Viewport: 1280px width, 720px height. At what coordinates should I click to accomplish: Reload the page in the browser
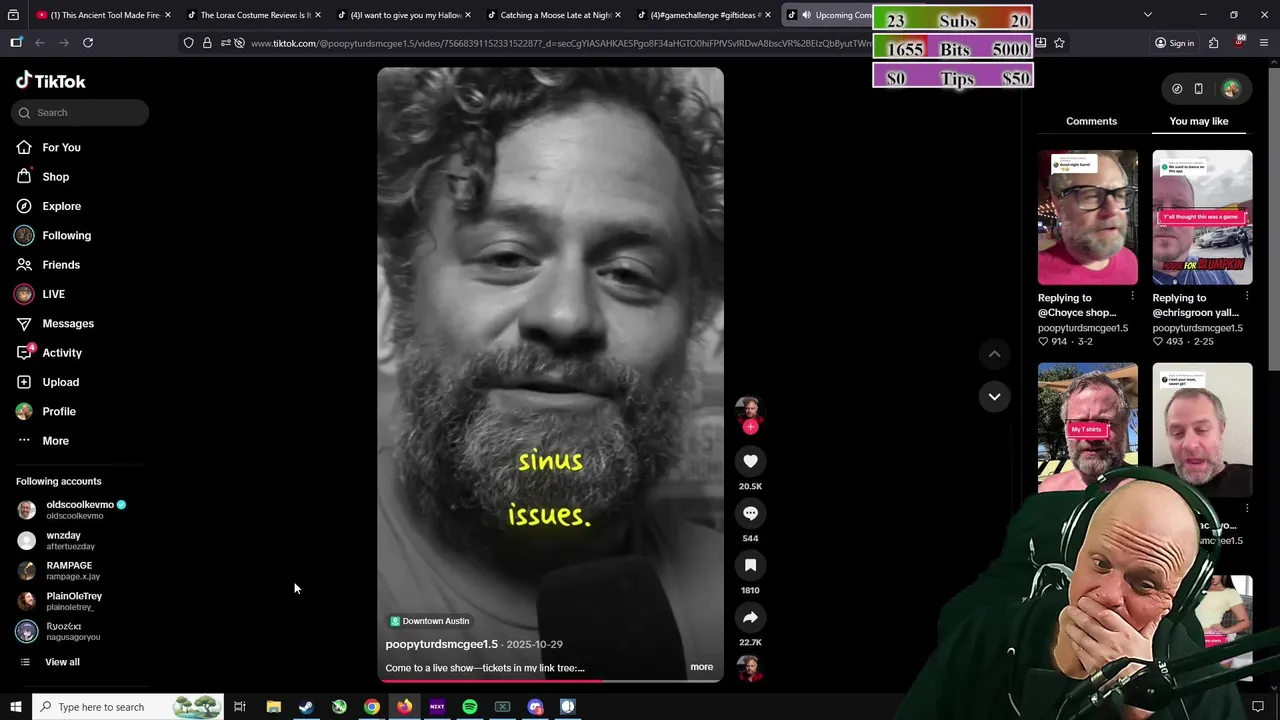88,43
